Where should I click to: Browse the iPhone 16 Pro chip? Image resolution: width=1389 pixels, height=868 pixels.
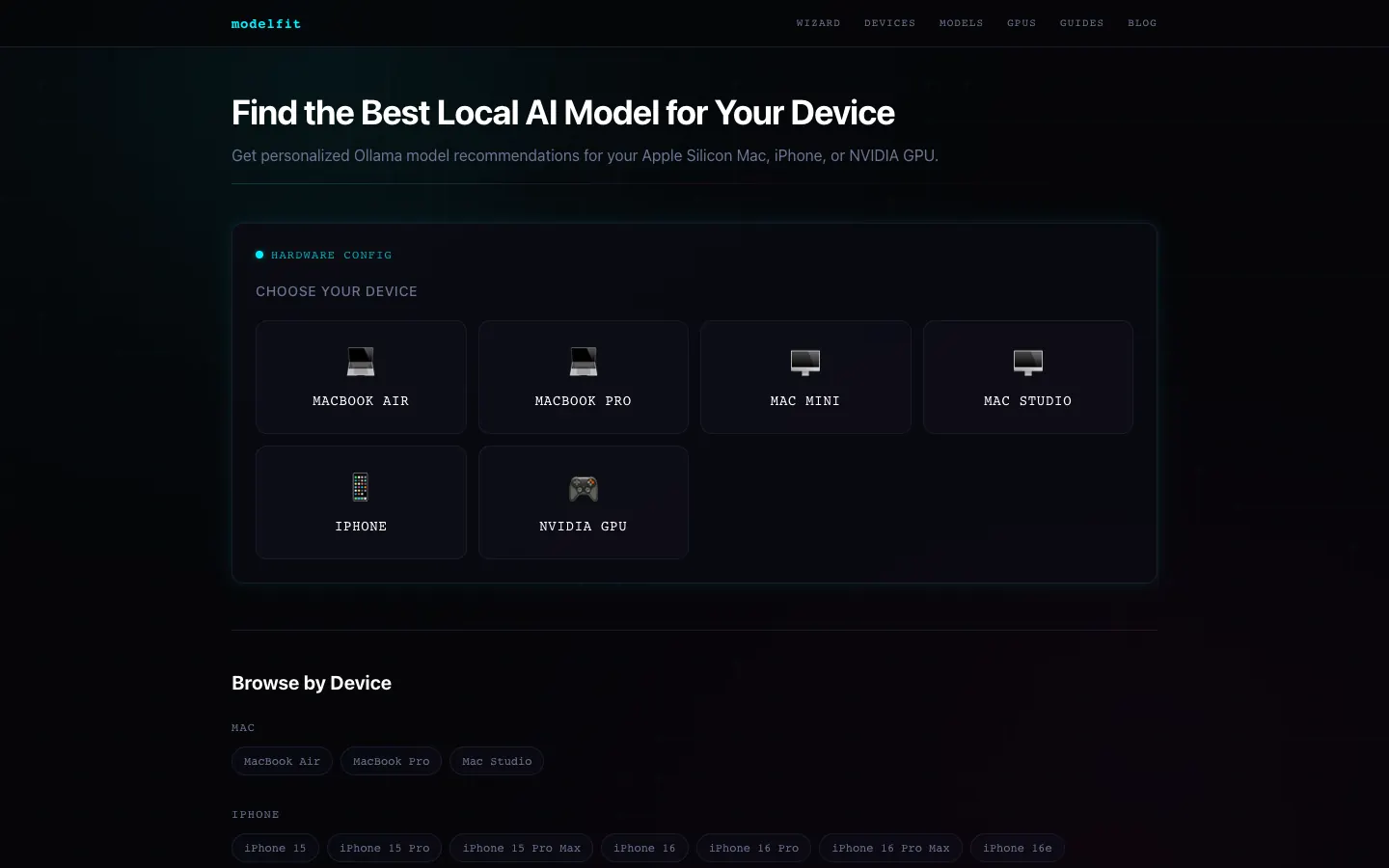tap(753, 848)
